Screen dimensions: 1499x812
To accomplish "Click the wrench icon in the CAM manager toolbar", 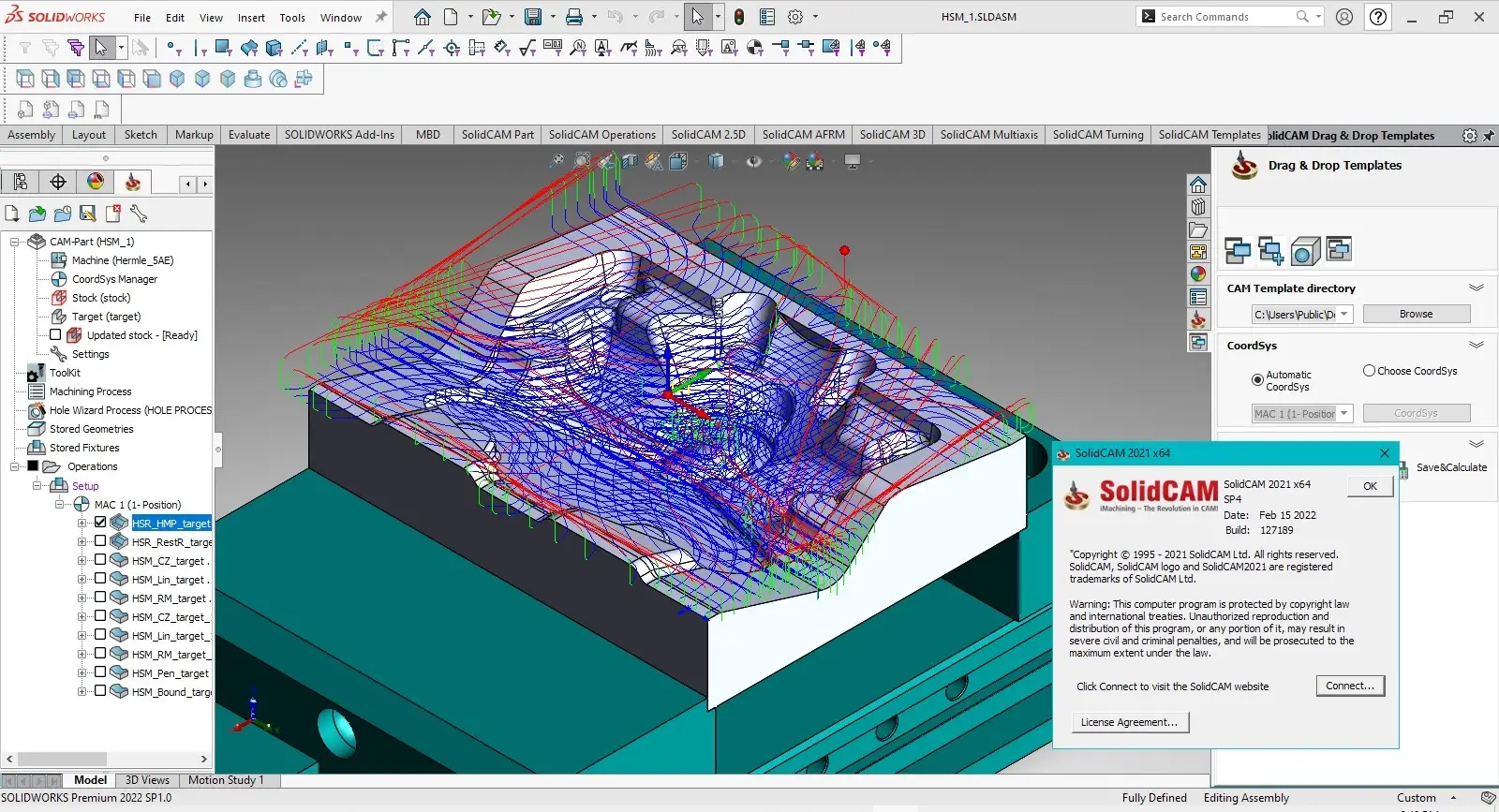I will [x=139, y=214].
